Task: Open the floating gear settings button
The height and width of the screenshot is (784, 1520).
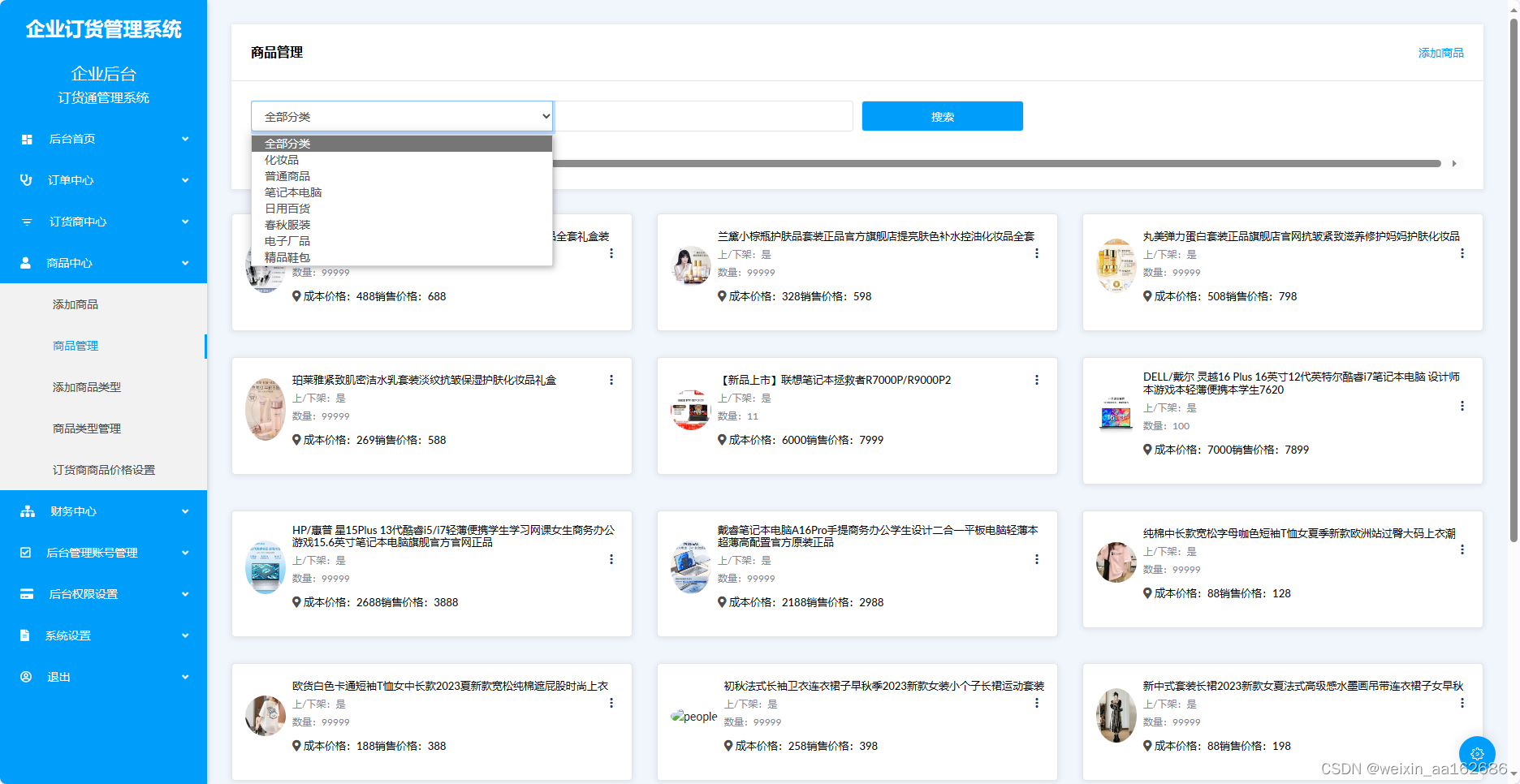Action: [1477, 753]
